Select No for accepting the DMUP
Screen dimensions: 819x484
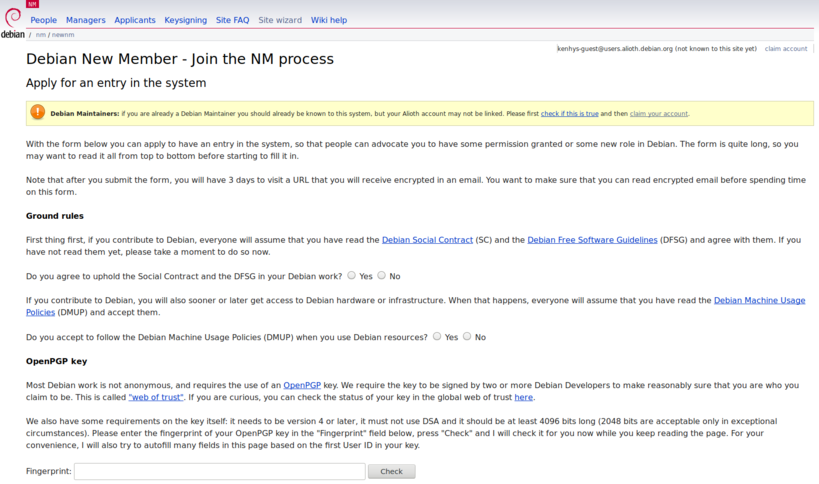click(467, 336)
